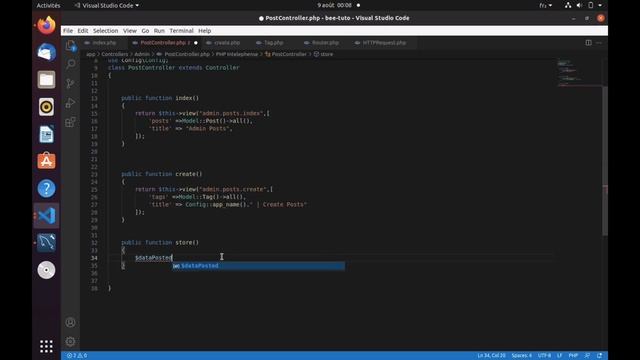Open the Explorer view in the activity bar
640x360 pixels.
point(71,45)
